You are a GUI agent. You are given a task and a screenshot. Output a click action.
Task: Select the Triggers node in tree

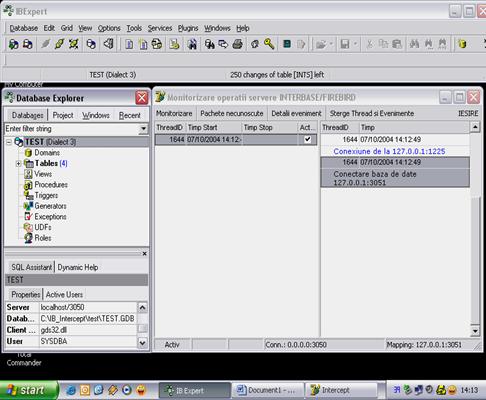coord(46,195)
